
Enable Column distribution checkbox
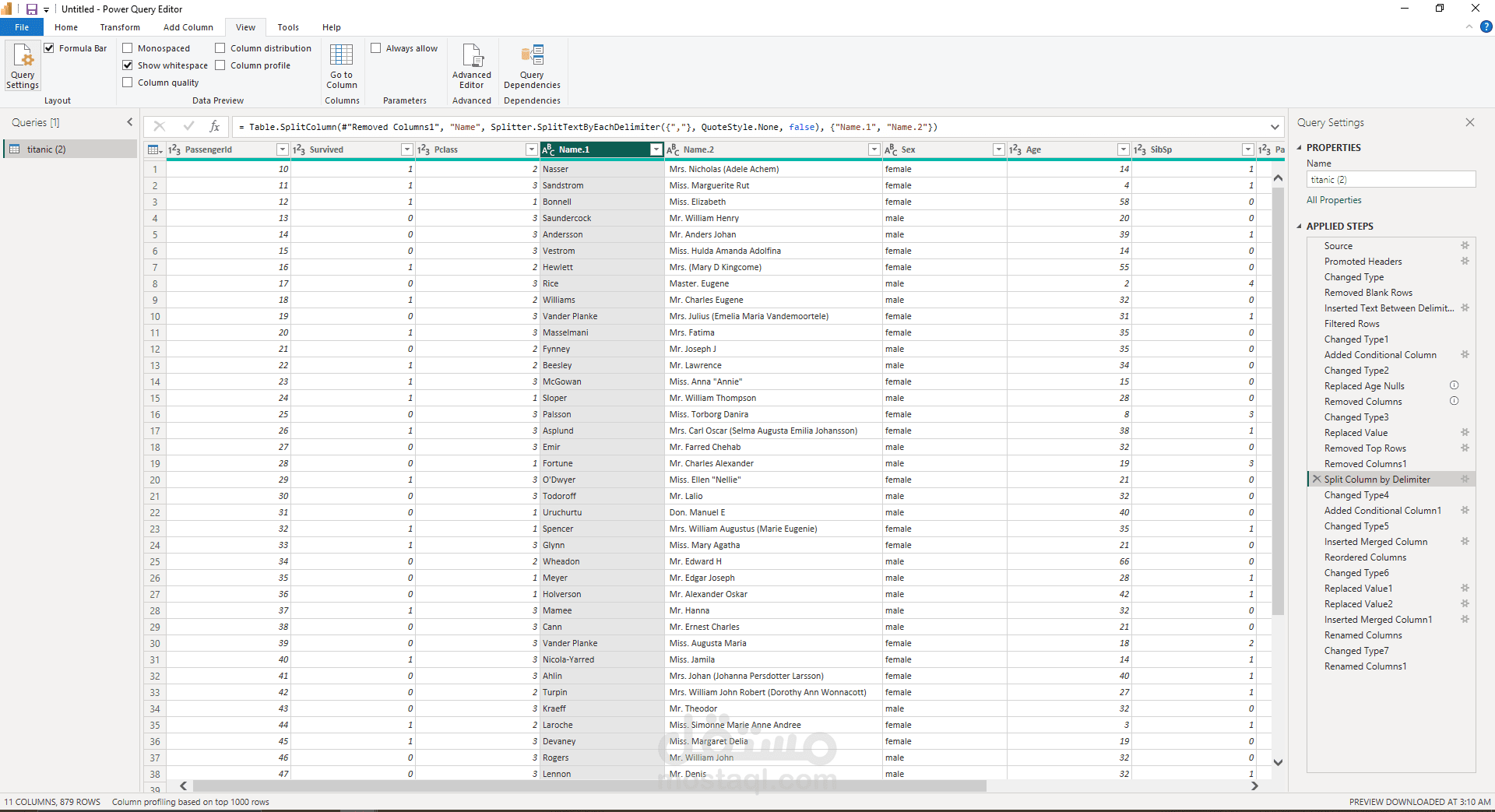pos(220,48)
